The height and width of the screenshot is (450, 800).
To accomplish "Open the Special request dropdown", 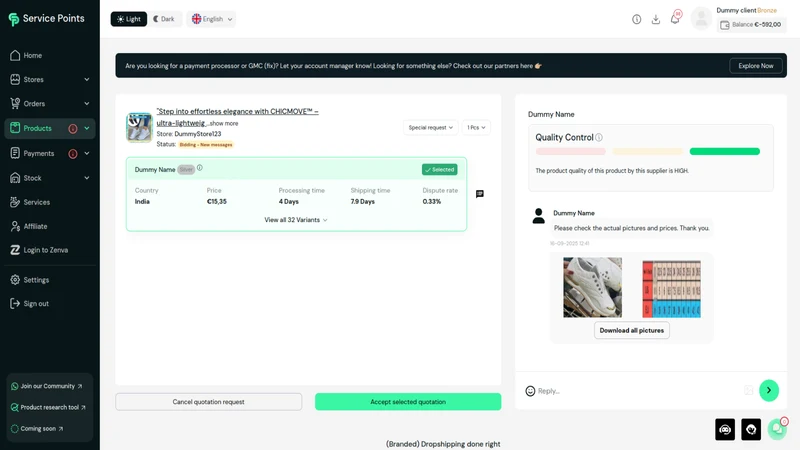I will [x=431, y=128].
